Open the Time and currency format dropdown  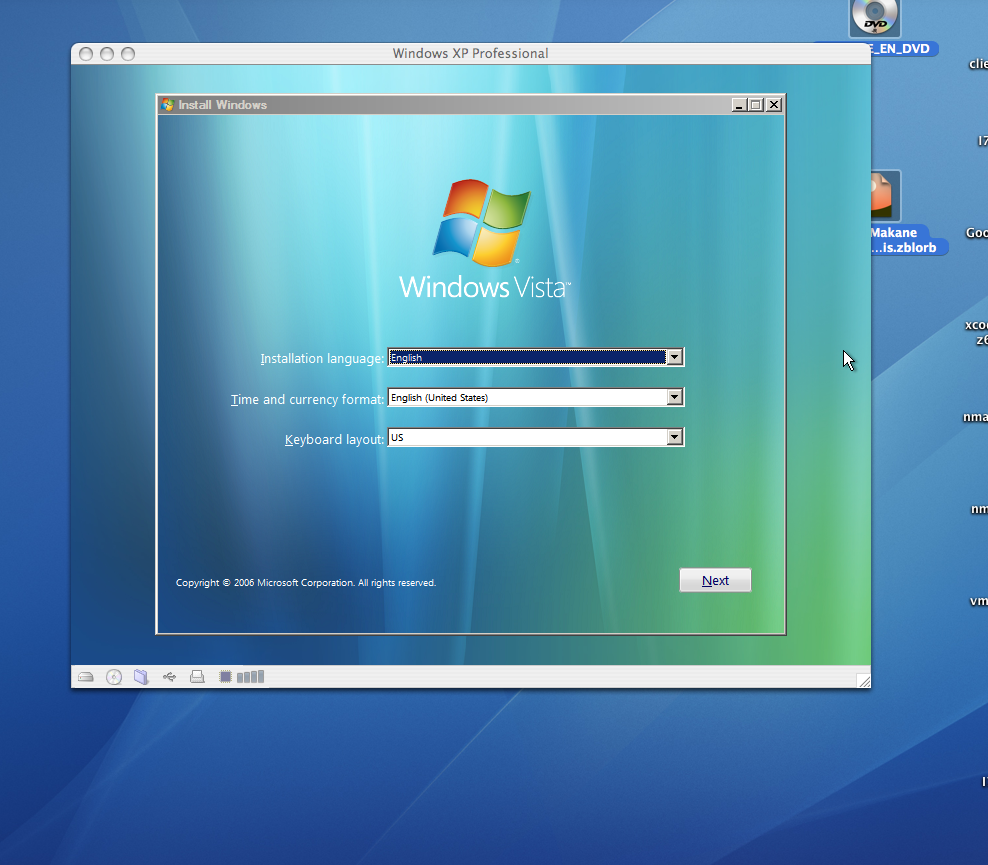tap(675, 397)
